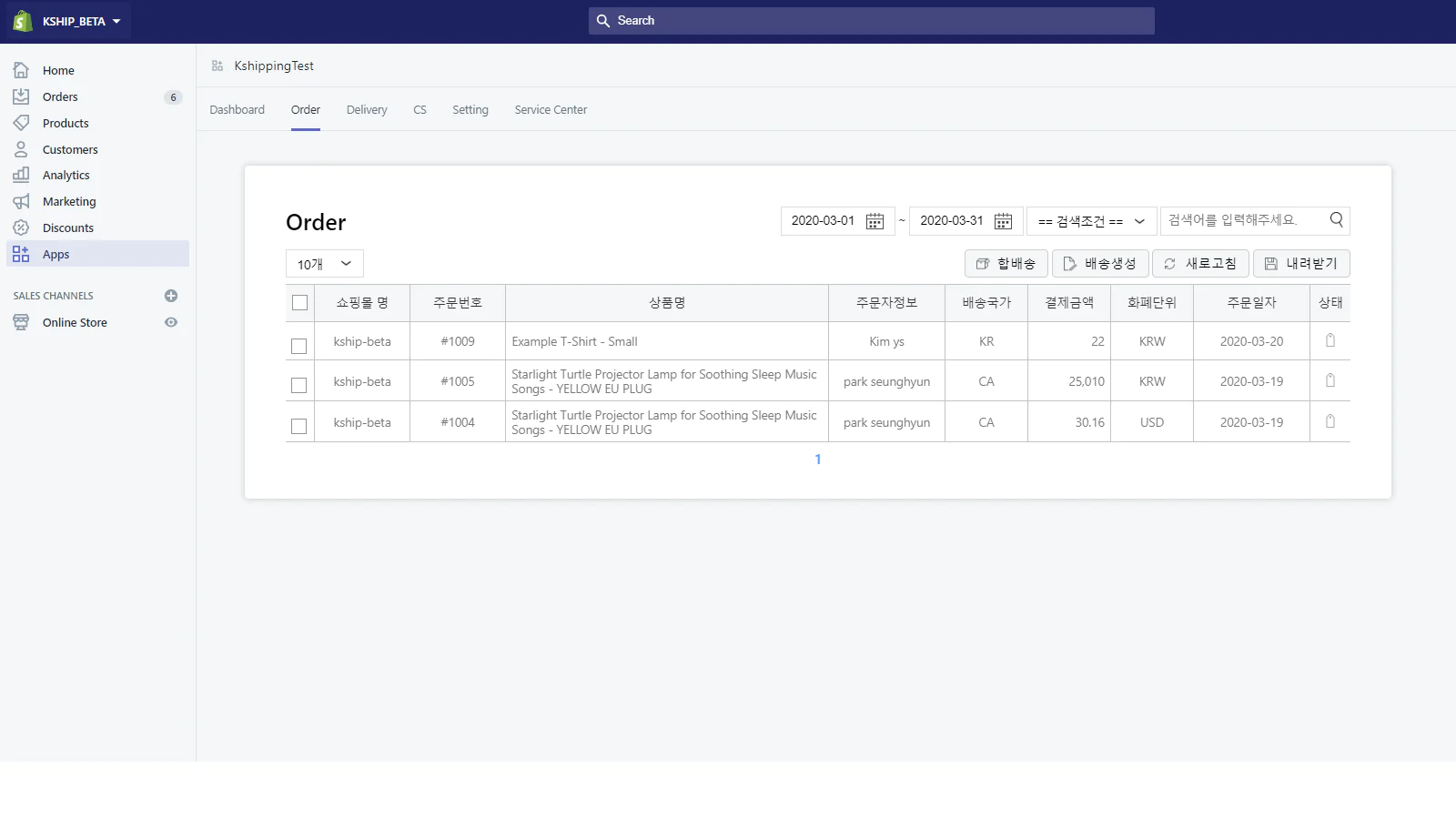Click the 배송생성 create shipment button
Screen dimensions: 1456x819
point(1099,263)
